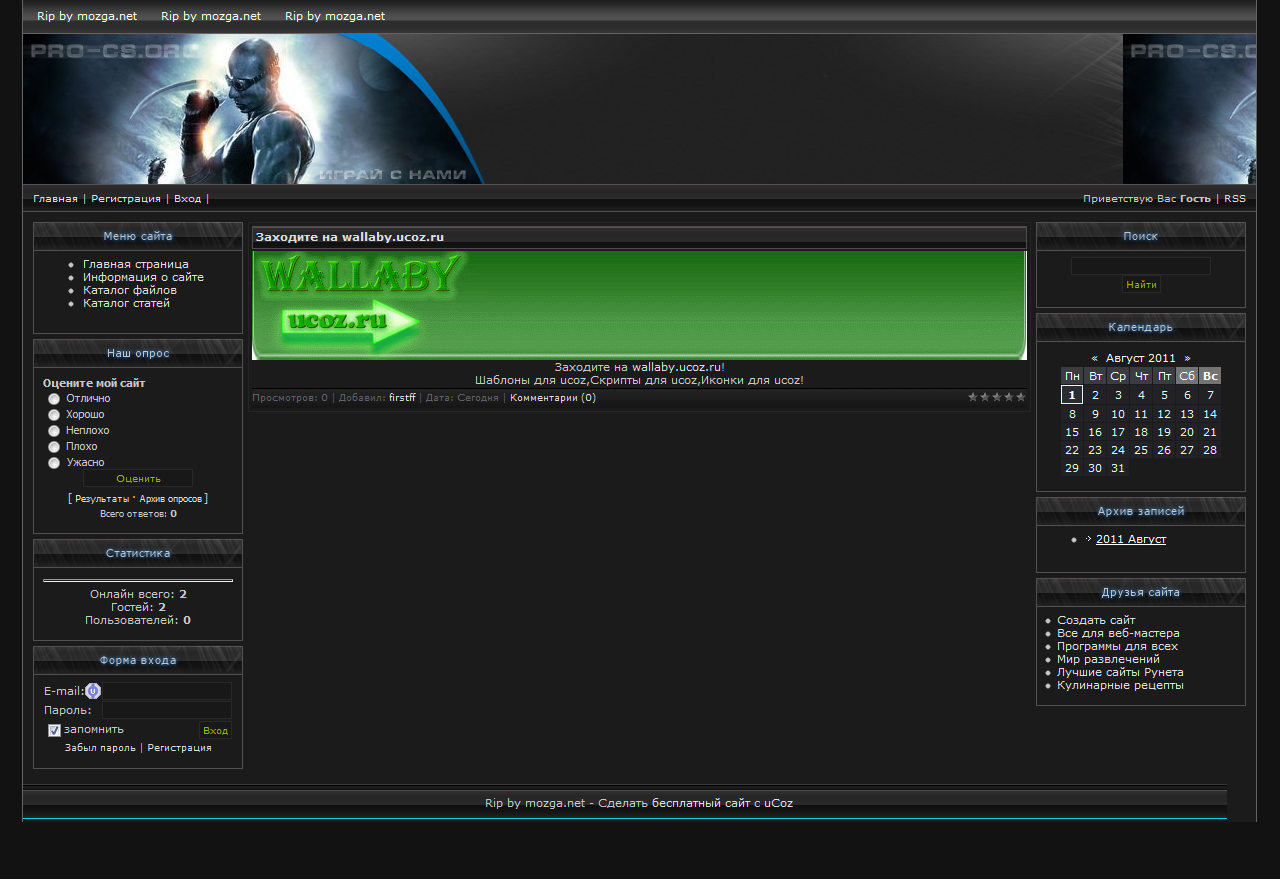The width and height of the screenshot is (1280, 879).
Task: Open the RSS feed link
Action: click(x=1234, y=199)
